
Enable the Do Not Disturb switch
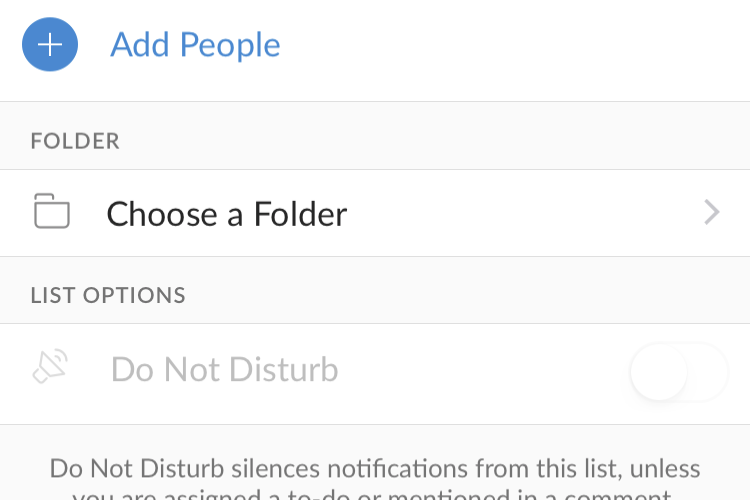pos(678,372)
